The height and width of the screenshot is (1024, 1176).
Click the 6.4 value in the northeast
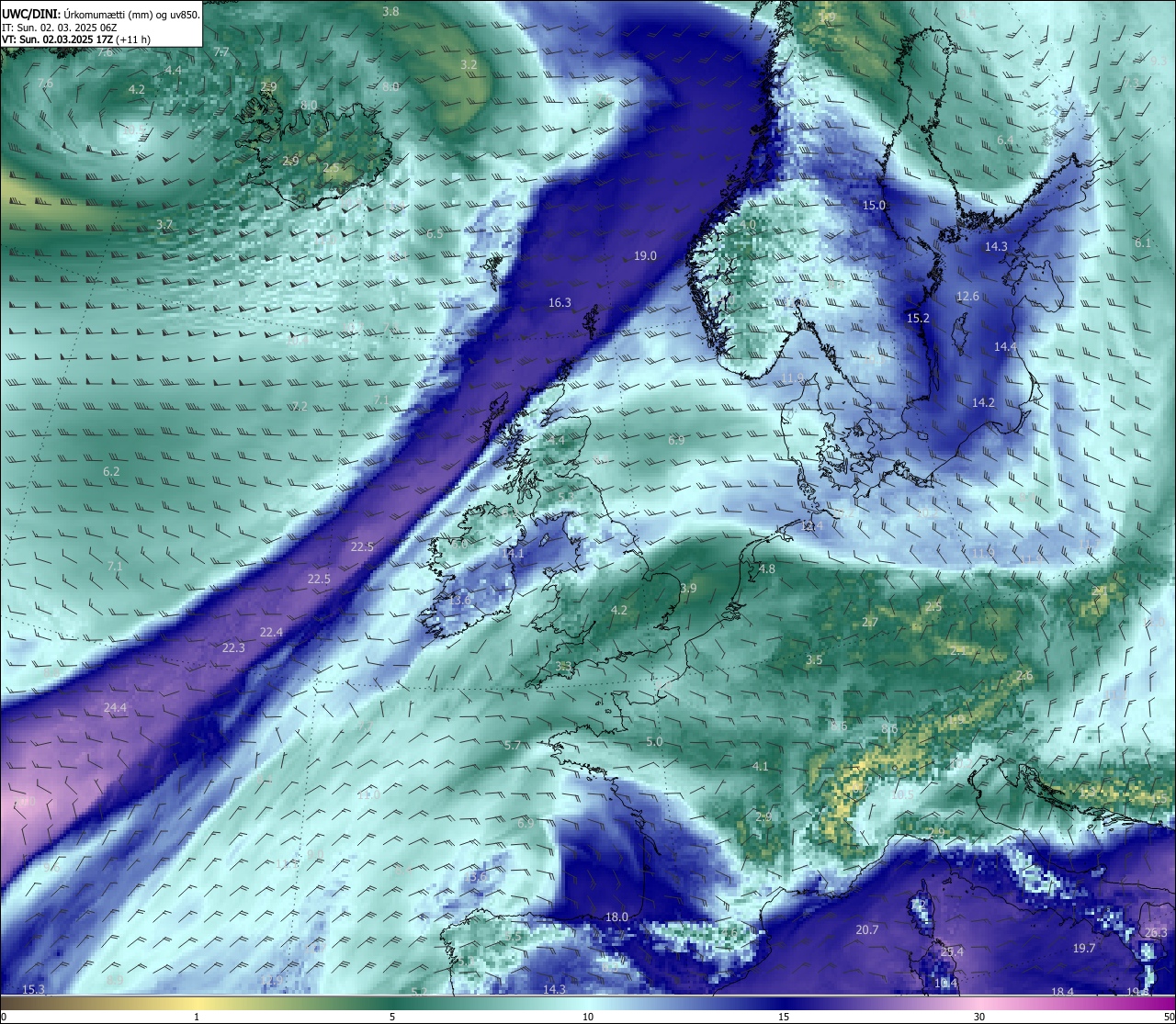tap(1006, 141)
